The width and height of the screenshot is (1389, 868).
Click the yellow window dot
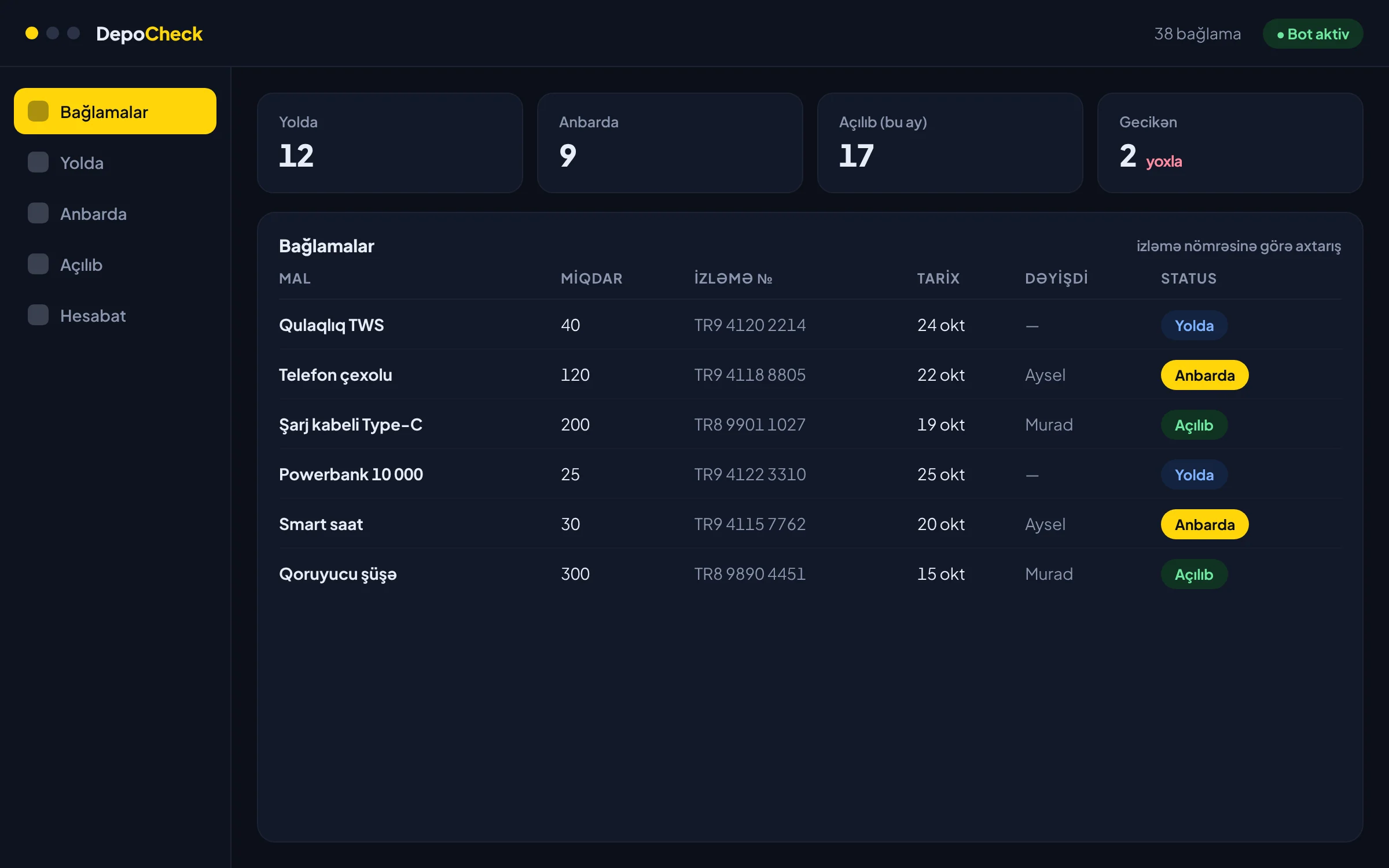pos(32,33)
